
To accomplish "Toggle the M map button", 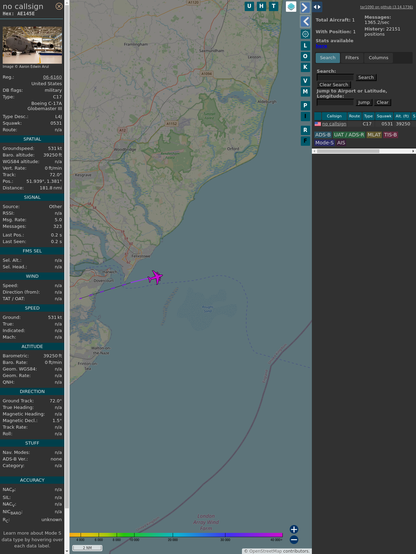I will (x=305, y=92).
